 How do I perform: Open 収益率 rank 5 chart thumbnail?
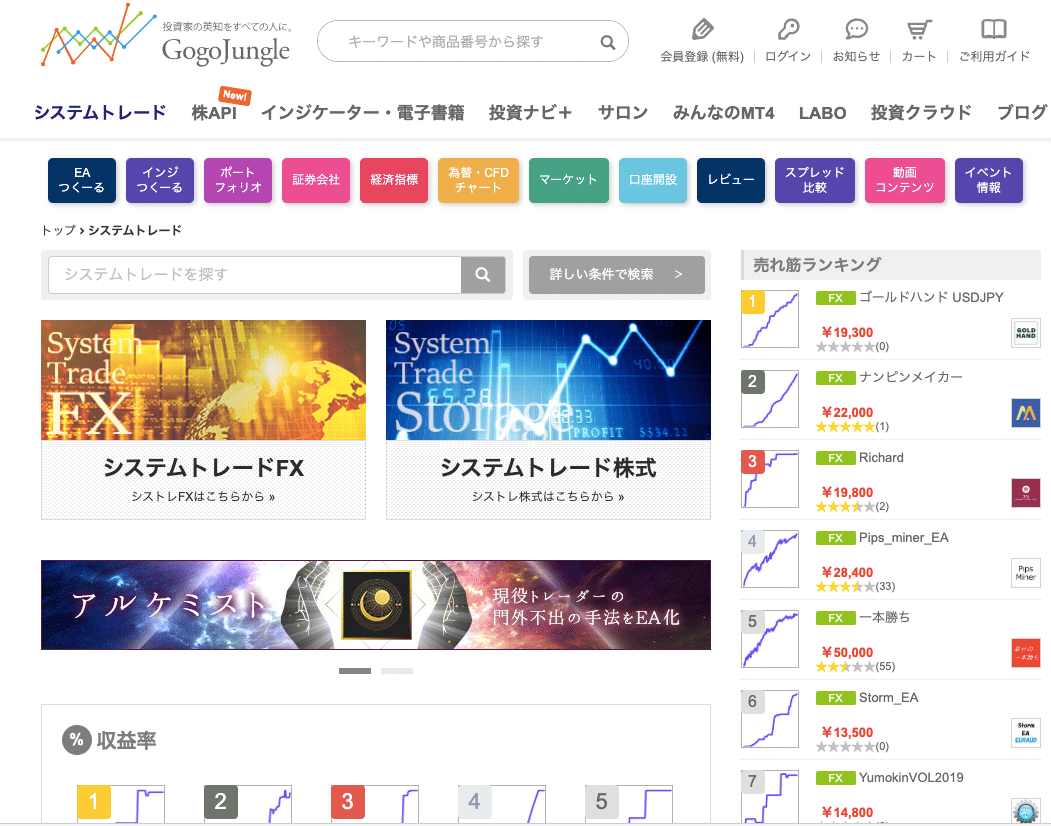[629, 804]
